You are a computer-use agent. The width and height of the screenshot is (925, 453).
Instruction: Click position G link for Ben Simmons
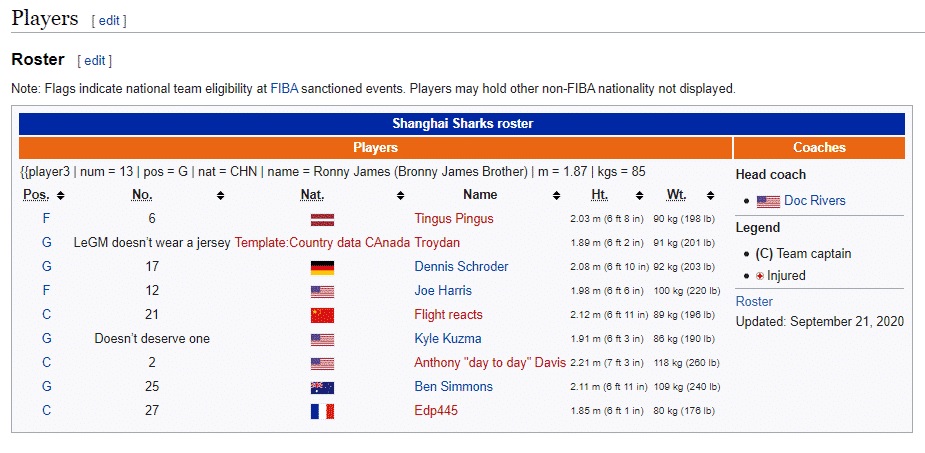click(47, 387)
